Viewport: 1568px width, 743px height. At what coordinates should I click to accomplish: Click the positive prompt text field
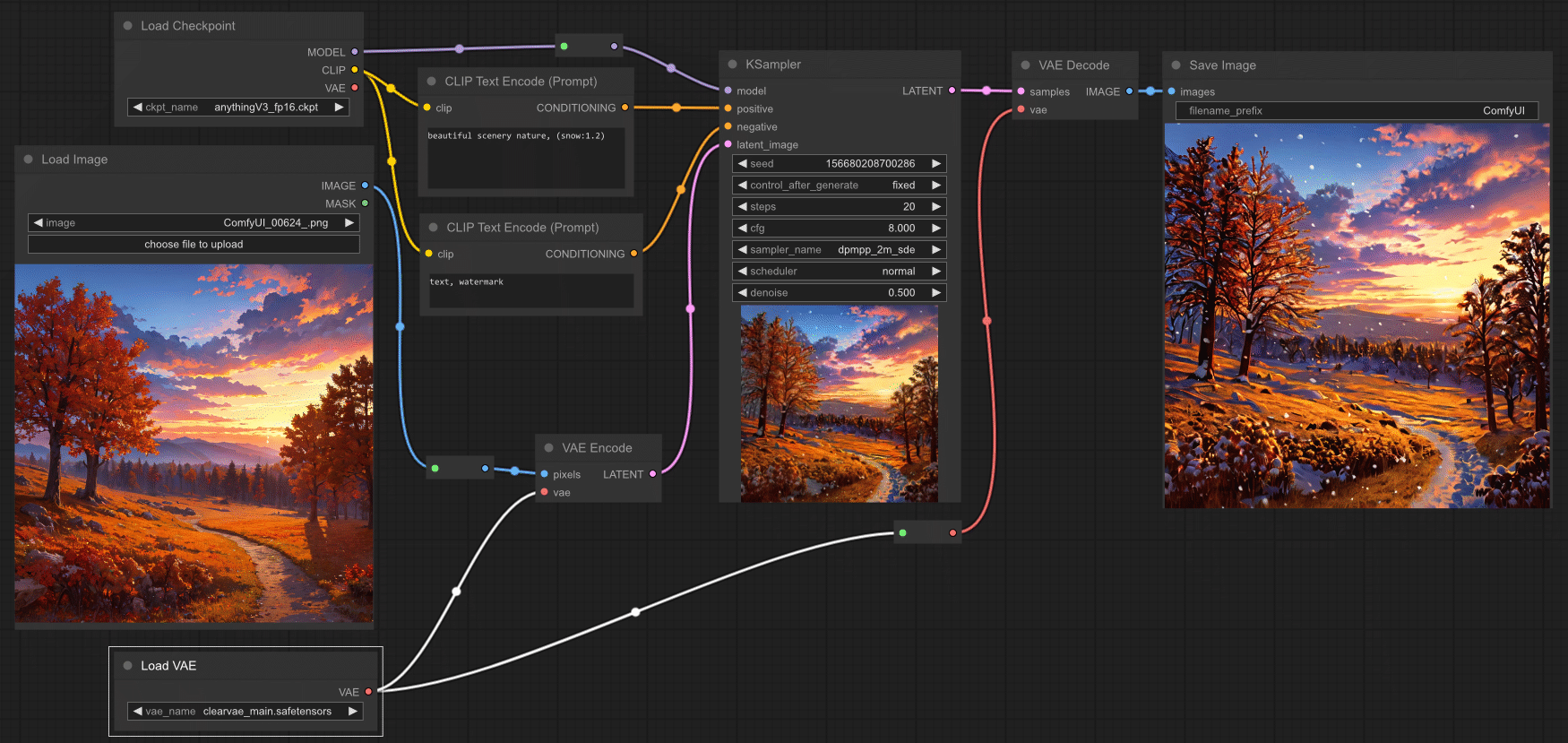pos(526,158)
